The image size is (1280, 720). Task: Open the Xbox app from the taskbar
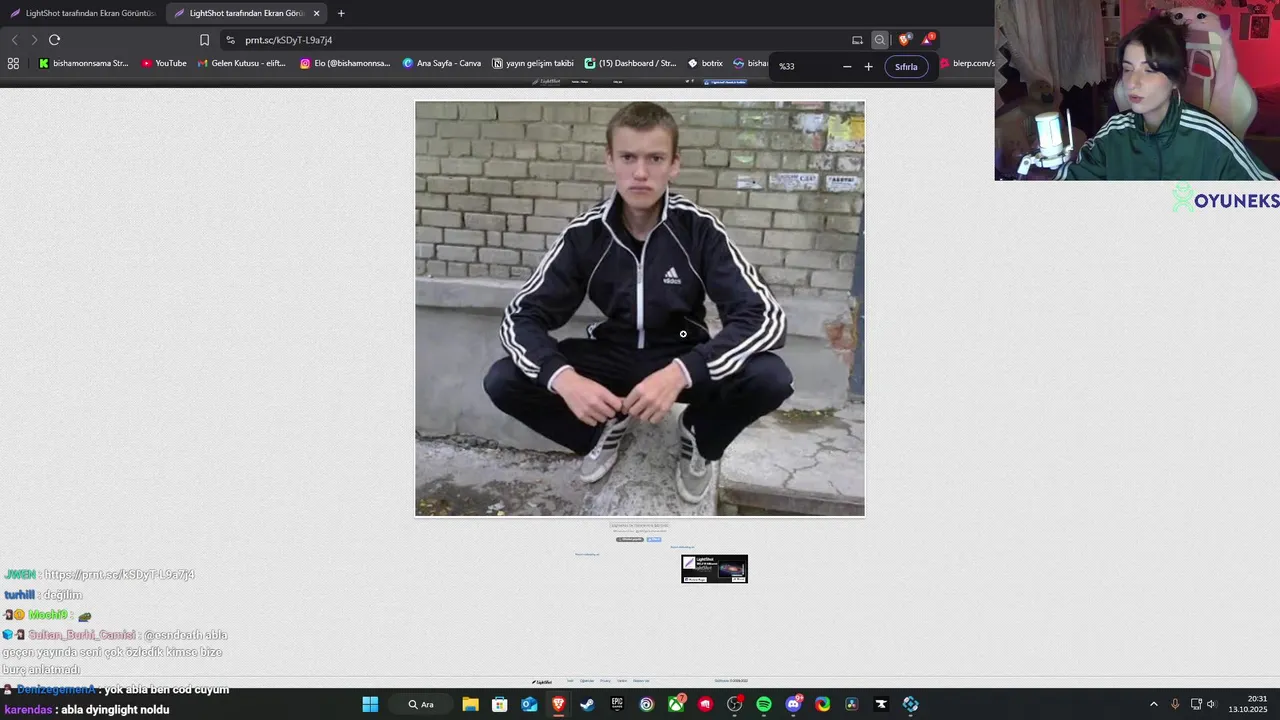point(676,704)
